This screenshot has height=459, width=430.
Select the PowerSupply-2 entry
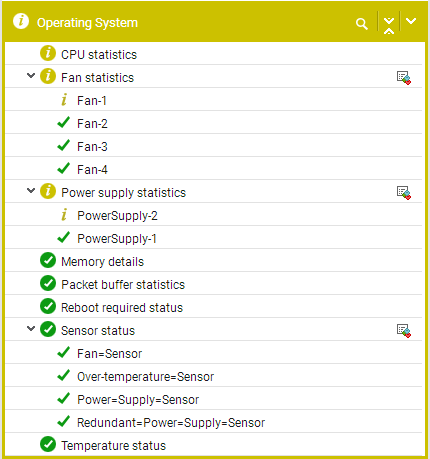[x=213, y=215]
